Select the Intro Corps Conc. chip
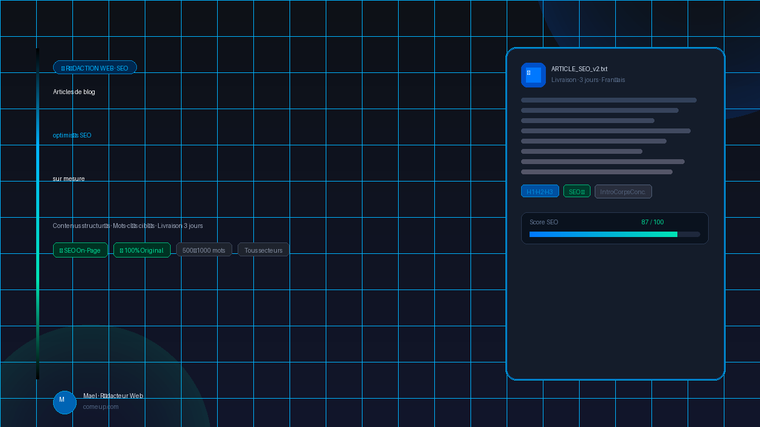Viewport: 760px width, 427px height. 623,191
